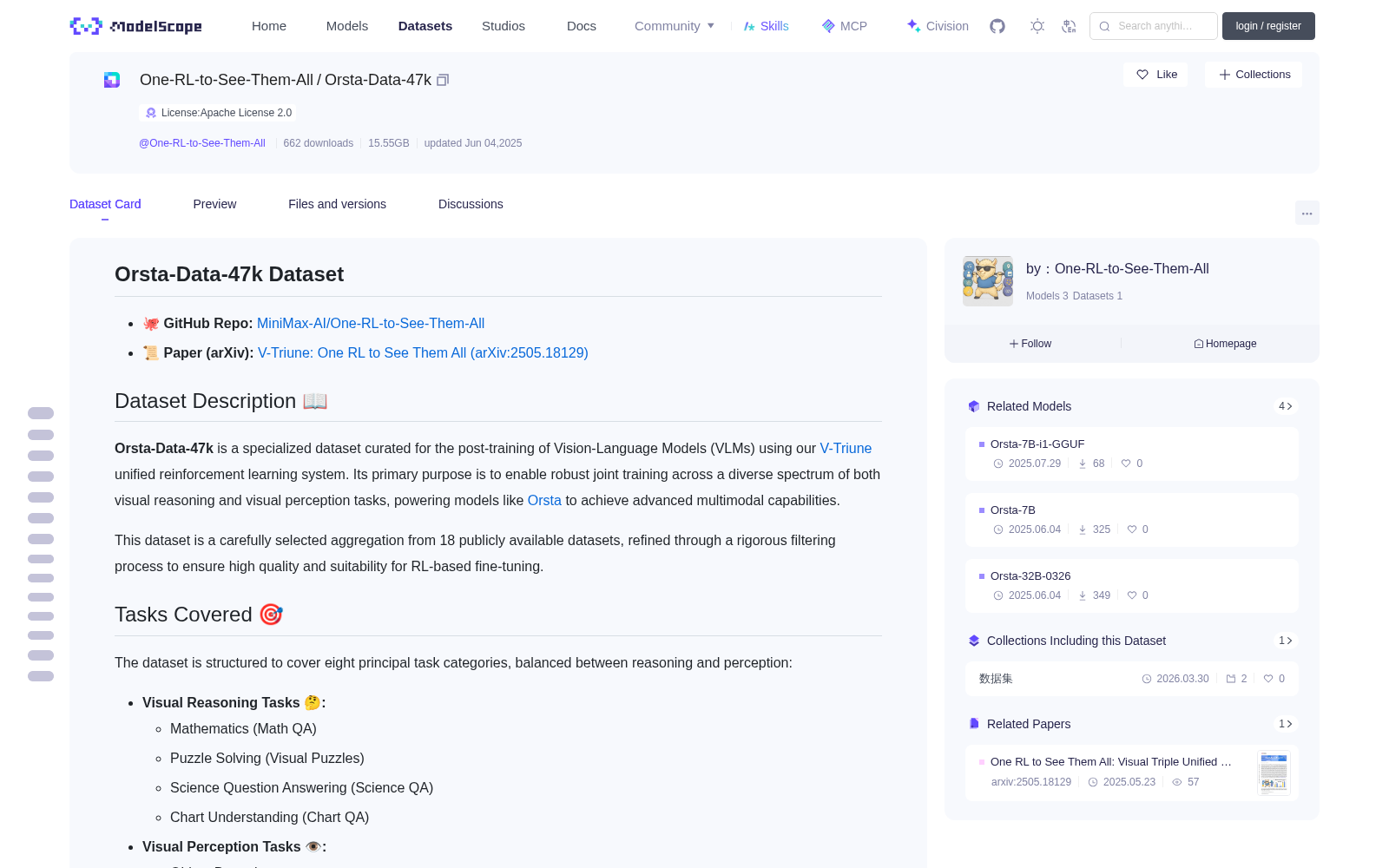Click the Search anything input field
The image size is (1389, 868).
pyautogui.click(x=1154, y=26)
